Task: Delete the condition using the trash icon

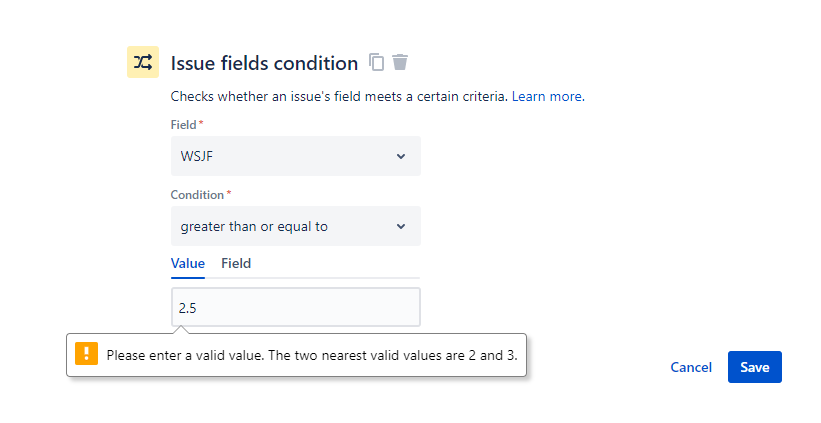Action: 400,62
